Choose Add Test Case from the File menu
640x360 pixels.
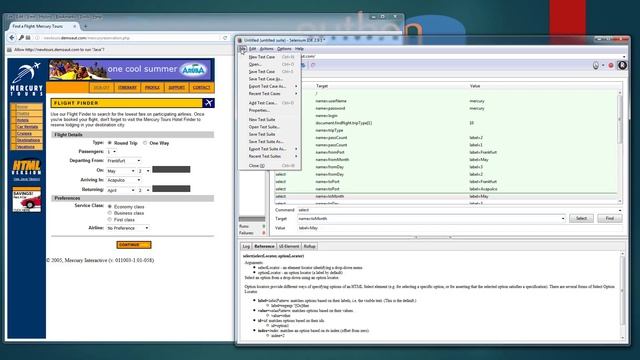[x=270, y=103]
